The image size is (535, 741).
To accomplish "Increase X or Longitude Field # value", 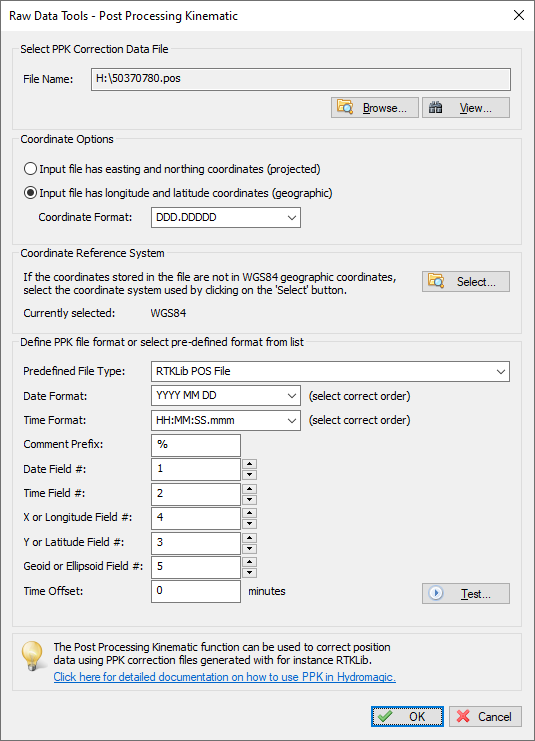I will [250, 513].
